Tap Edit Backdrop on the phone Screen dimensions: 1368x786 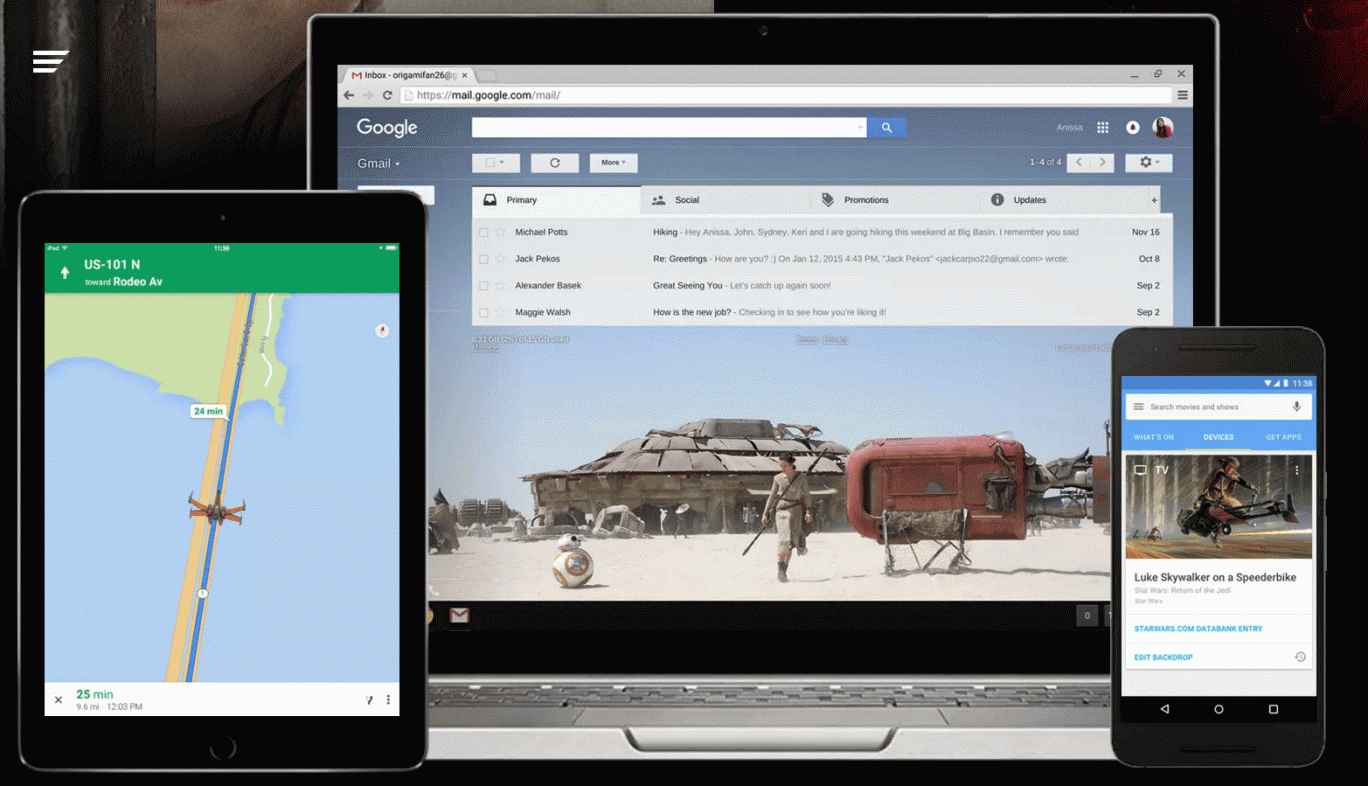tap(1163, 657)
